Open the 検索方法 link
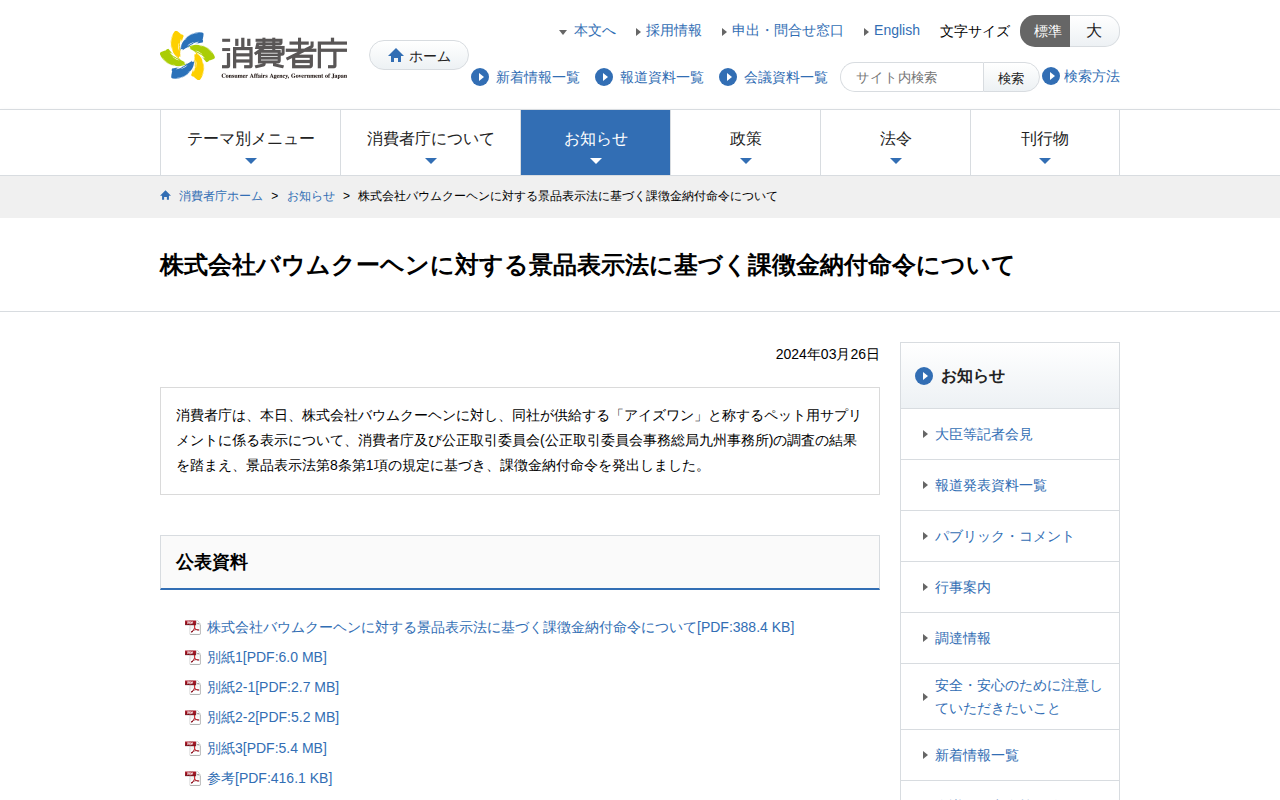This screenshot has width=1280, height=800. click(1092, 76)
